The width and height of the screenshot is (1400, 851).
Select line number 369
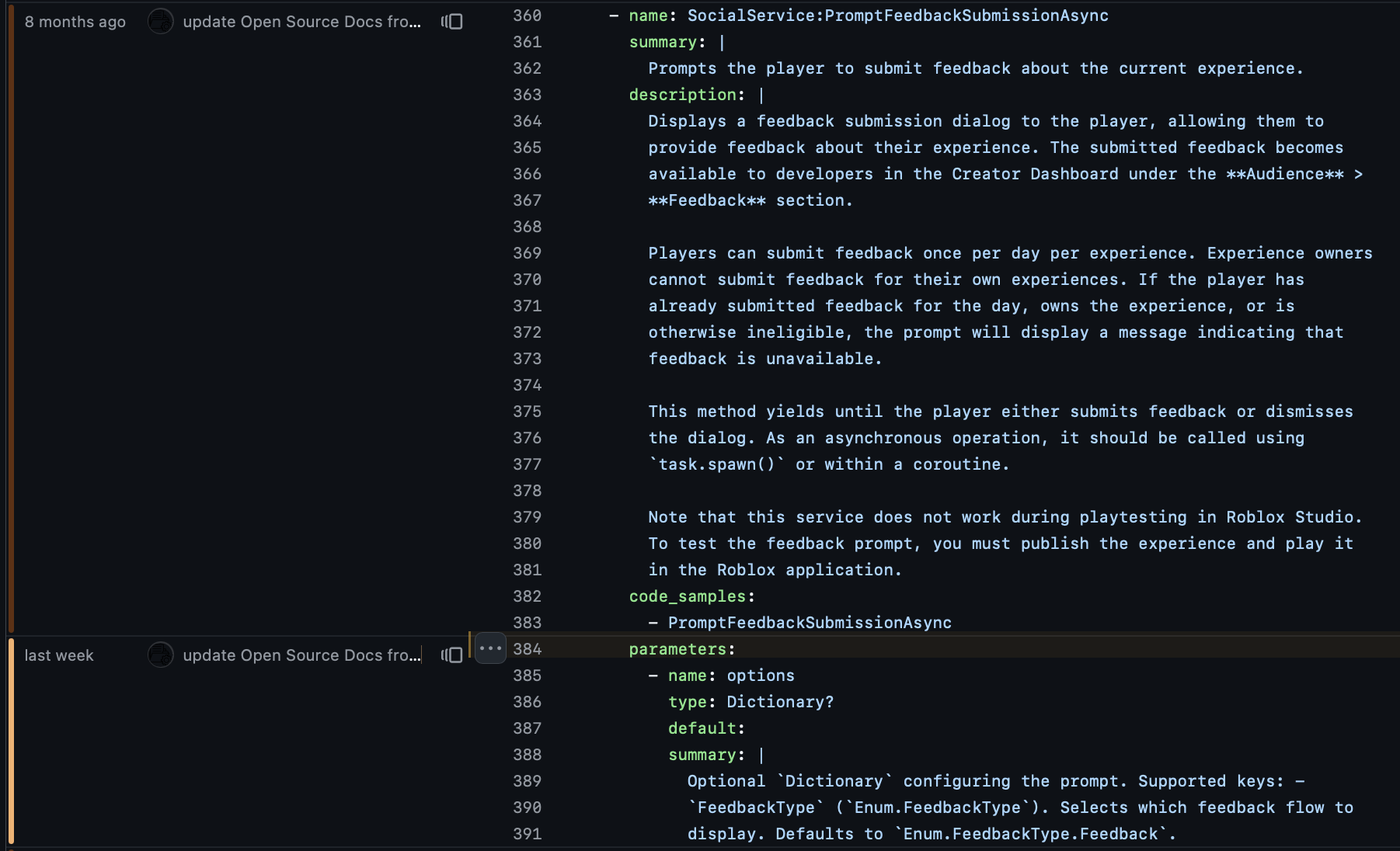pos(527,253)
